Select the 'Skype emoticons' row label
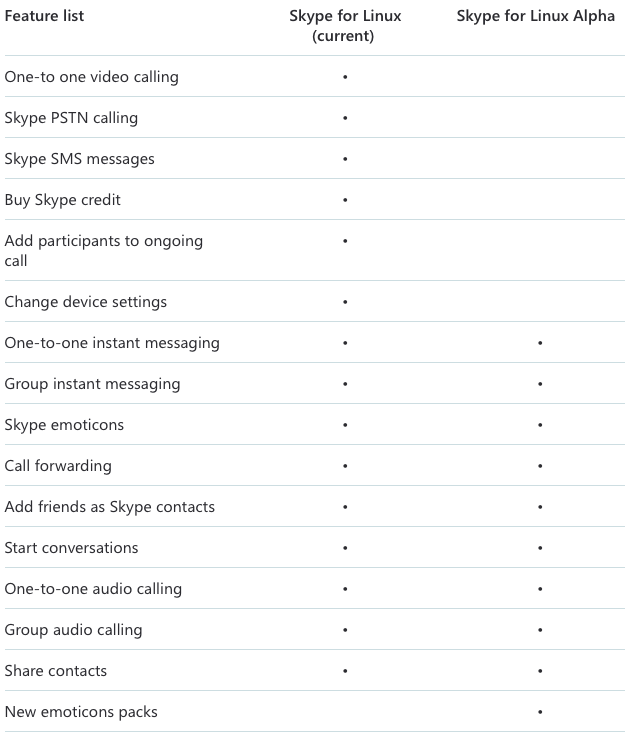 (64, 425)
